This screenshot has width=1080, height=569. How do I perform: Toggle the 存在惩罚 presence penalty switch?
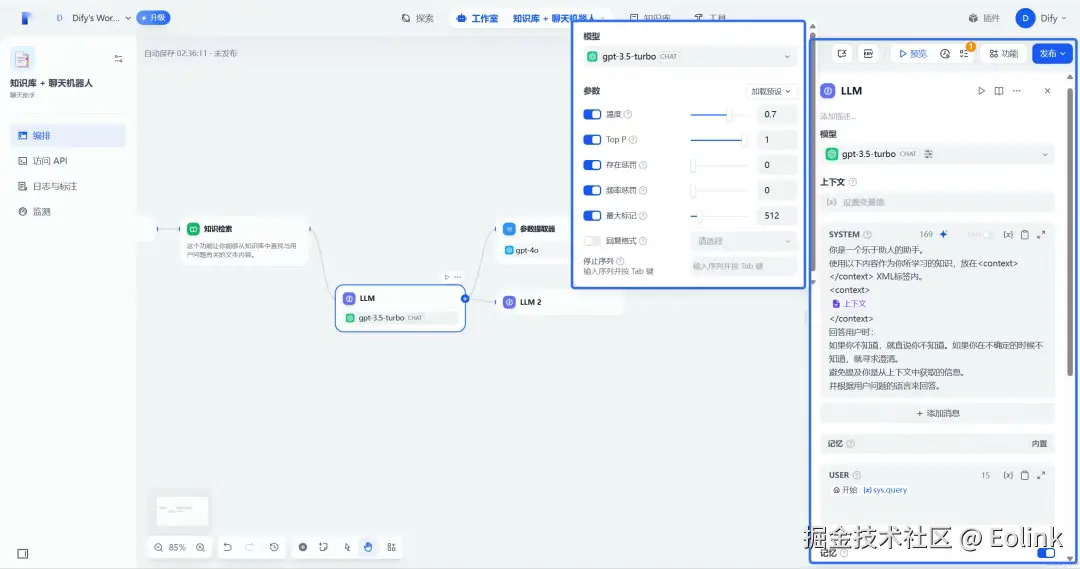coord(592,165)
